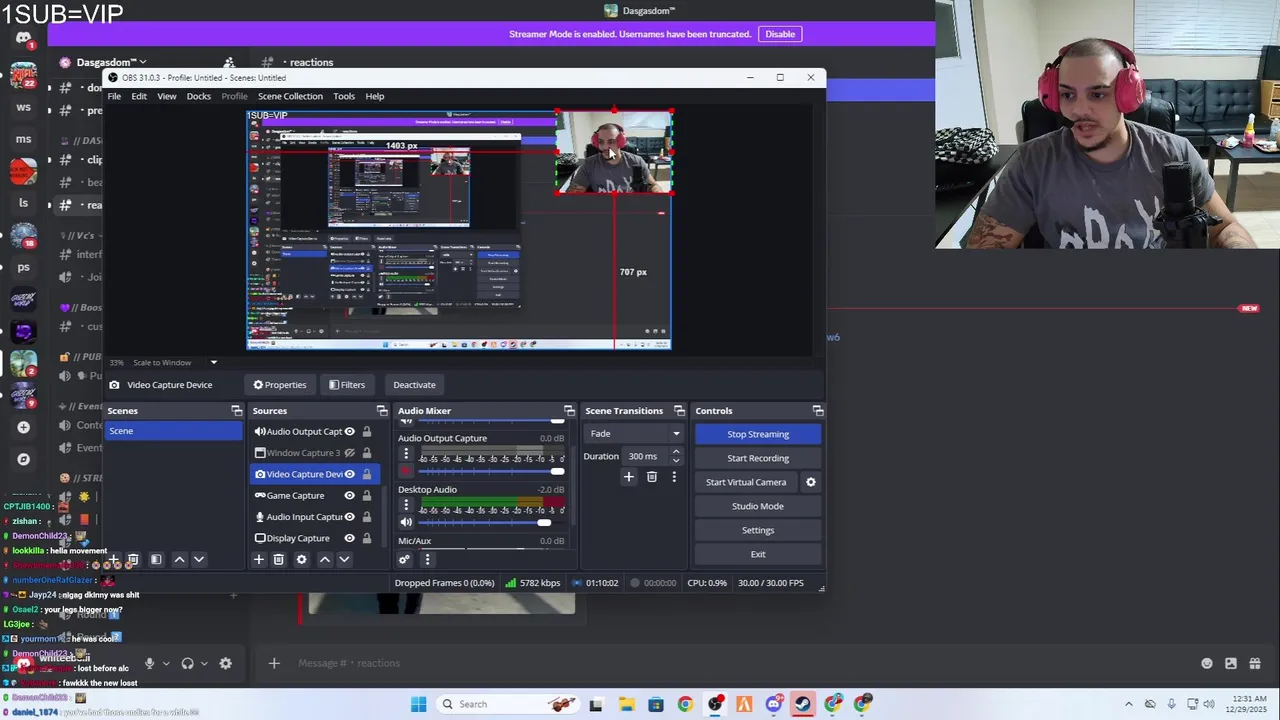Click Start Recording button

coord(758,458)
